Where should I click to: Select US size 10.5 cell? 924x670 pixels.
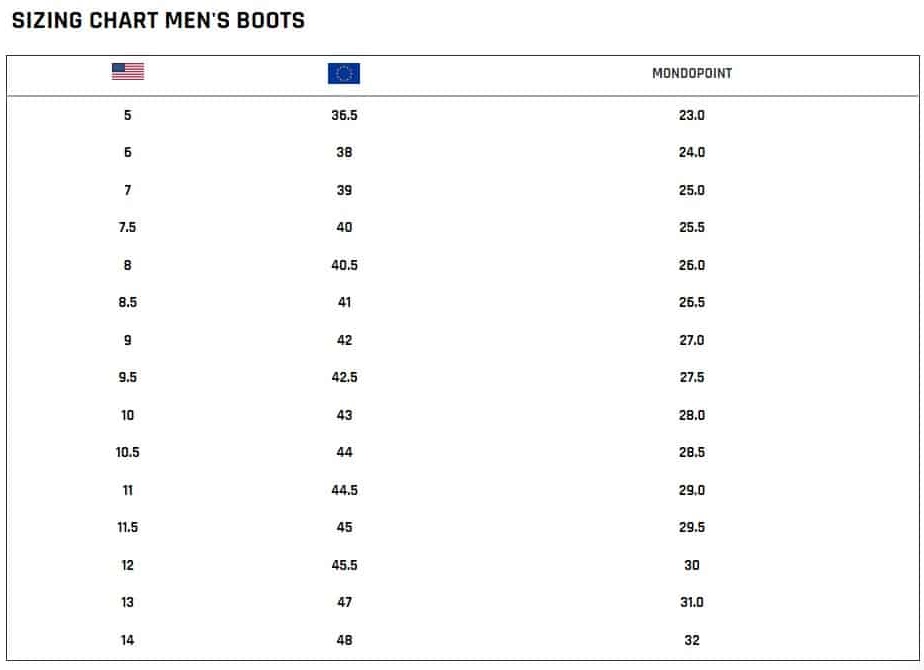(x=127, y=453)
